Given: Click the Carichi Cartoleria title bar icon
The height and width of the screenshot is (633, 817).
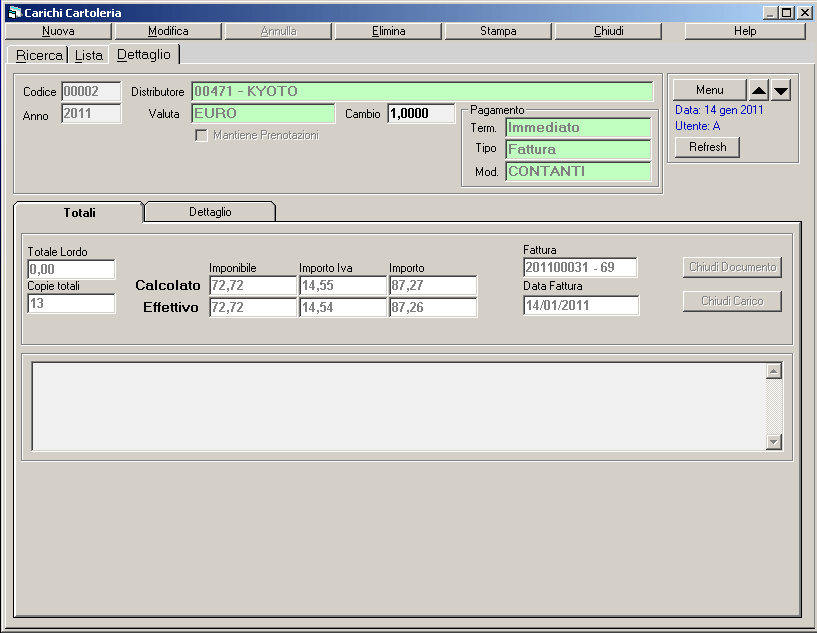Looking at the screenshot, I should [x=15, y=13].
